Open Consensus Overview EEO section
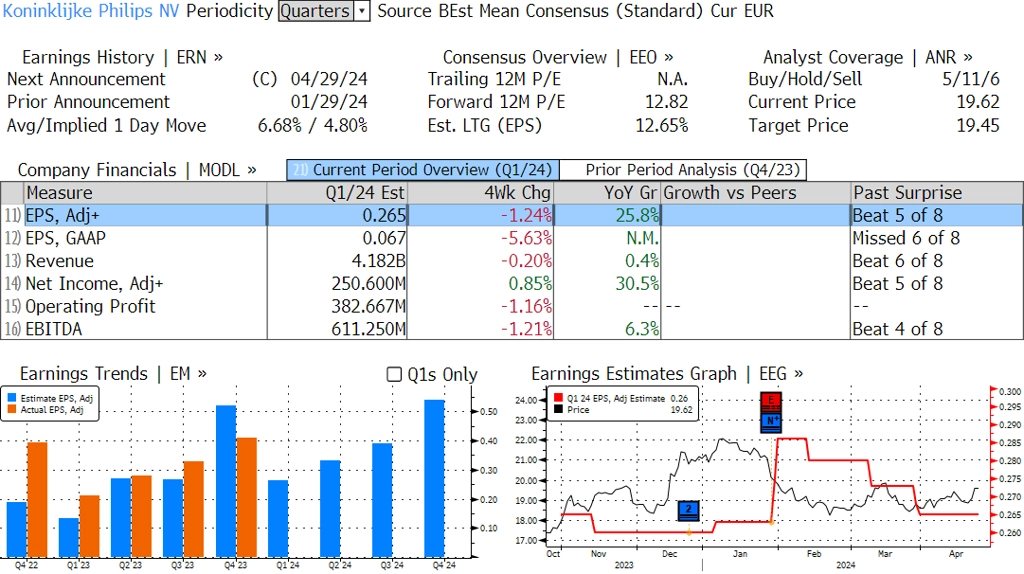The width and height of the screenshot is (1024, 574). point(558,57)
